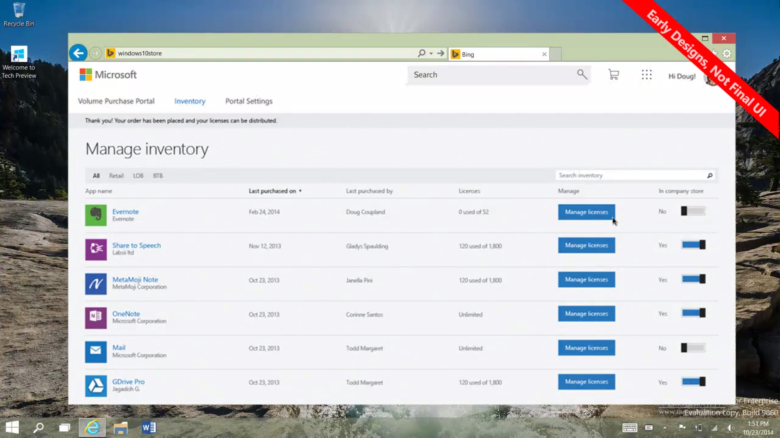
Task: Click the App name column header
Action: [x=98, y=191]
